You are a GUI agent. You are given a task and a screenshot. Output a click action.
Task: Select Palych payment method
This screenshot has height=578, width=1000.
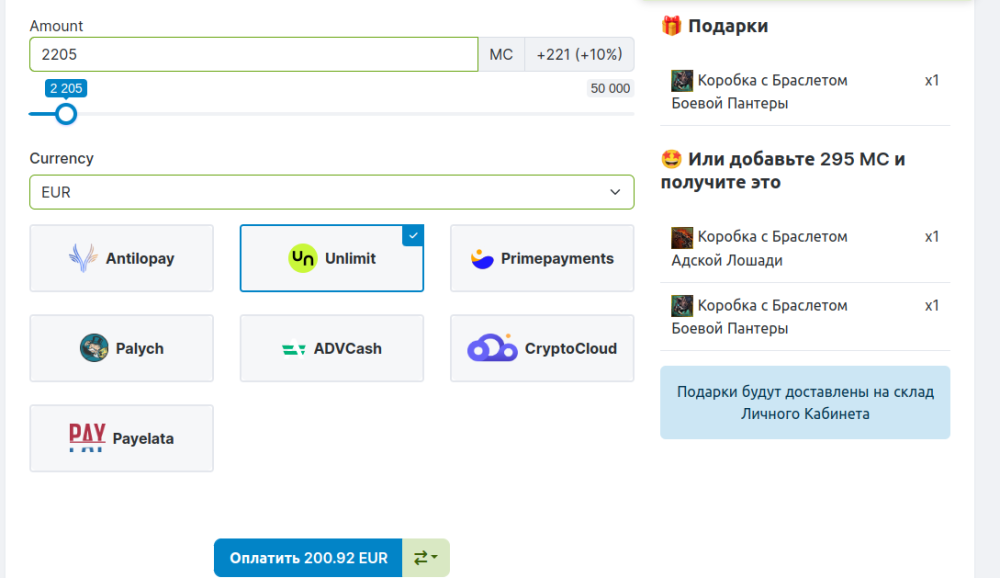point(121,348)
